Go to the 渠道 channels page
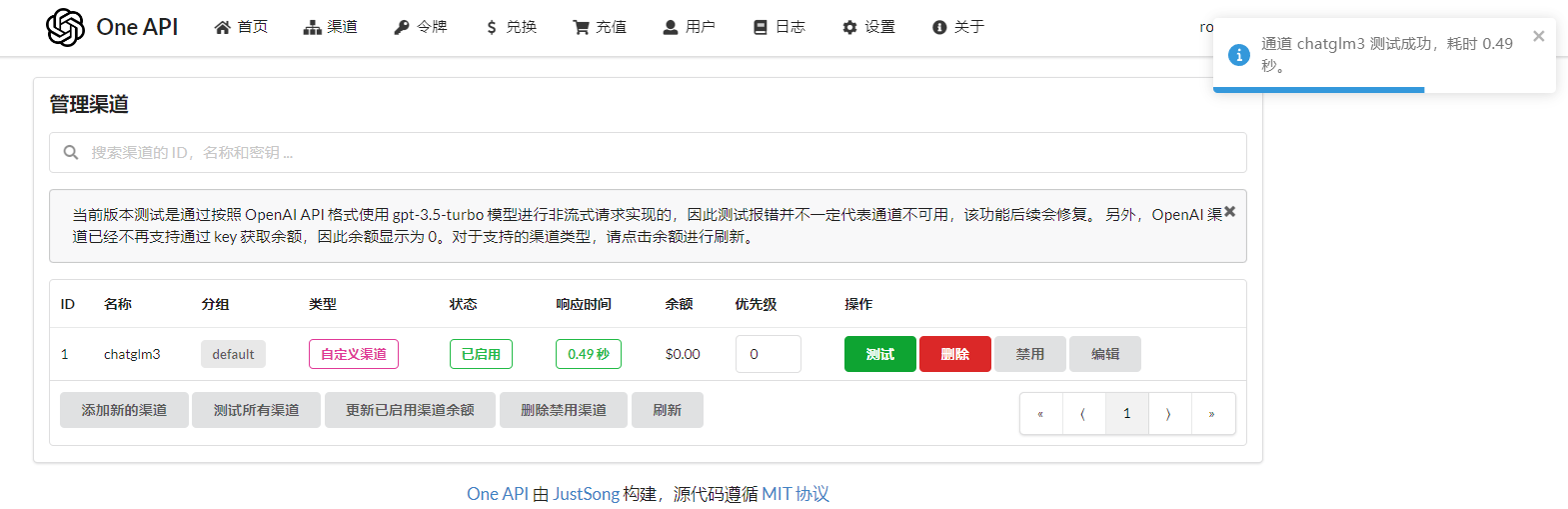 tap(330, 27)
